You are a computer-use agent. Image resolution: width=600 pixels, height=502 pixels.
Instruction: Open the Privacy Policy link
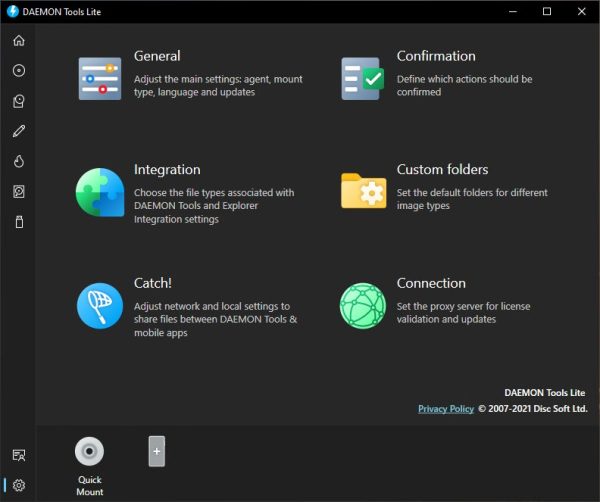(446, 409)
